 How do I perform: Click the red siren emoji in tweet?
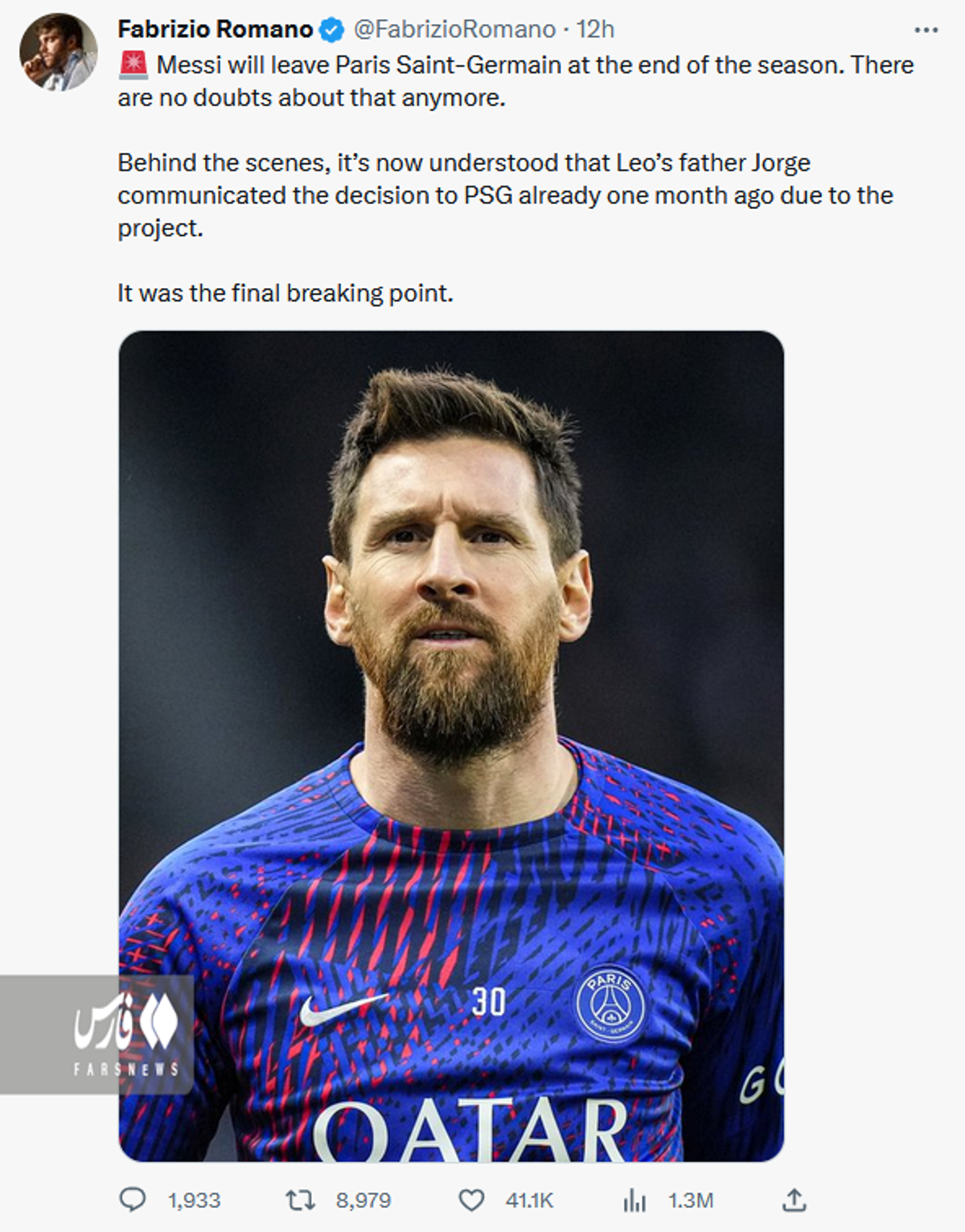[x=133, y=65]
